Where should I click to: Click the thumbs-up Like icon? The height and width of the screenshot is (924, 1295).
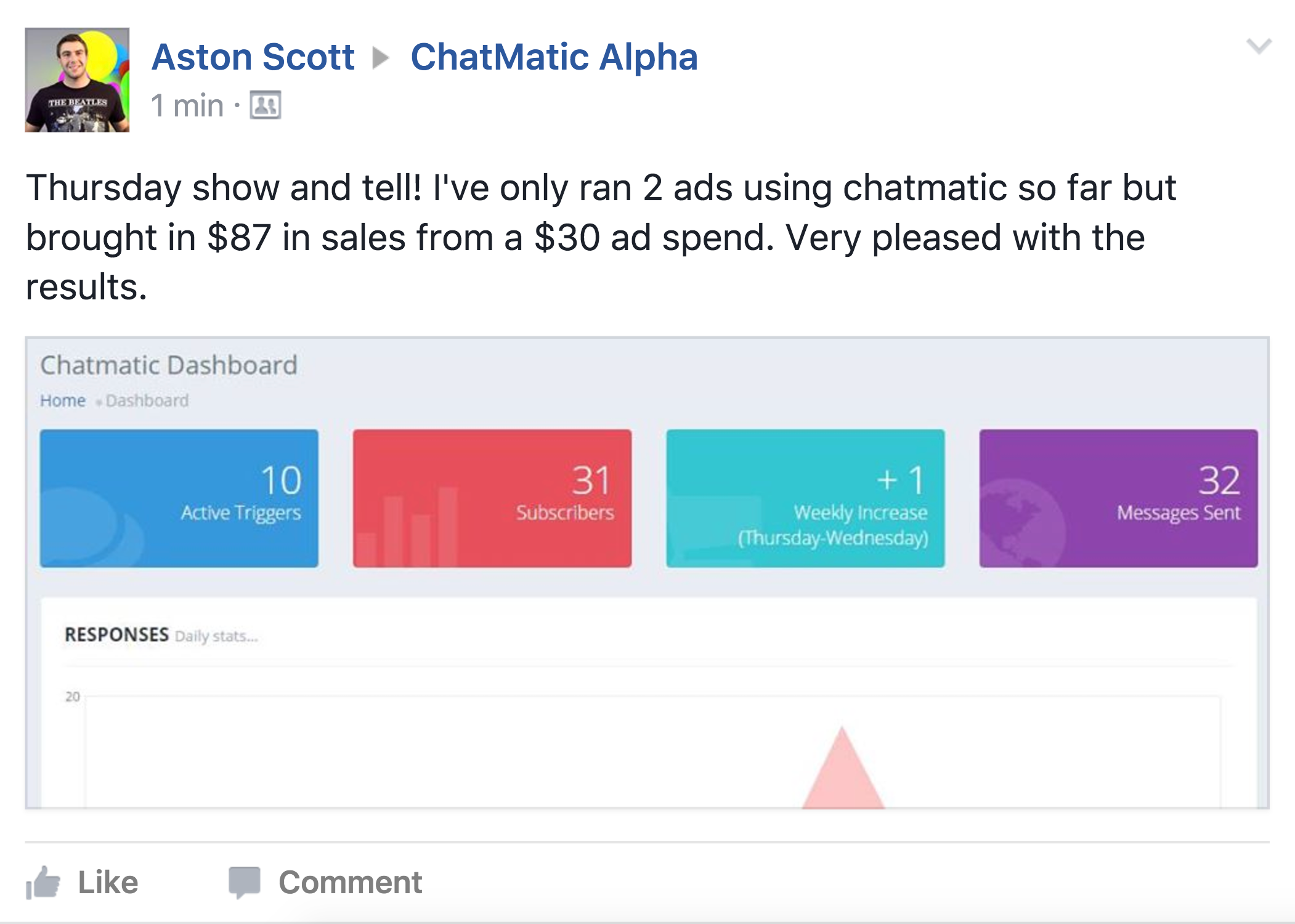click(43, 883)
